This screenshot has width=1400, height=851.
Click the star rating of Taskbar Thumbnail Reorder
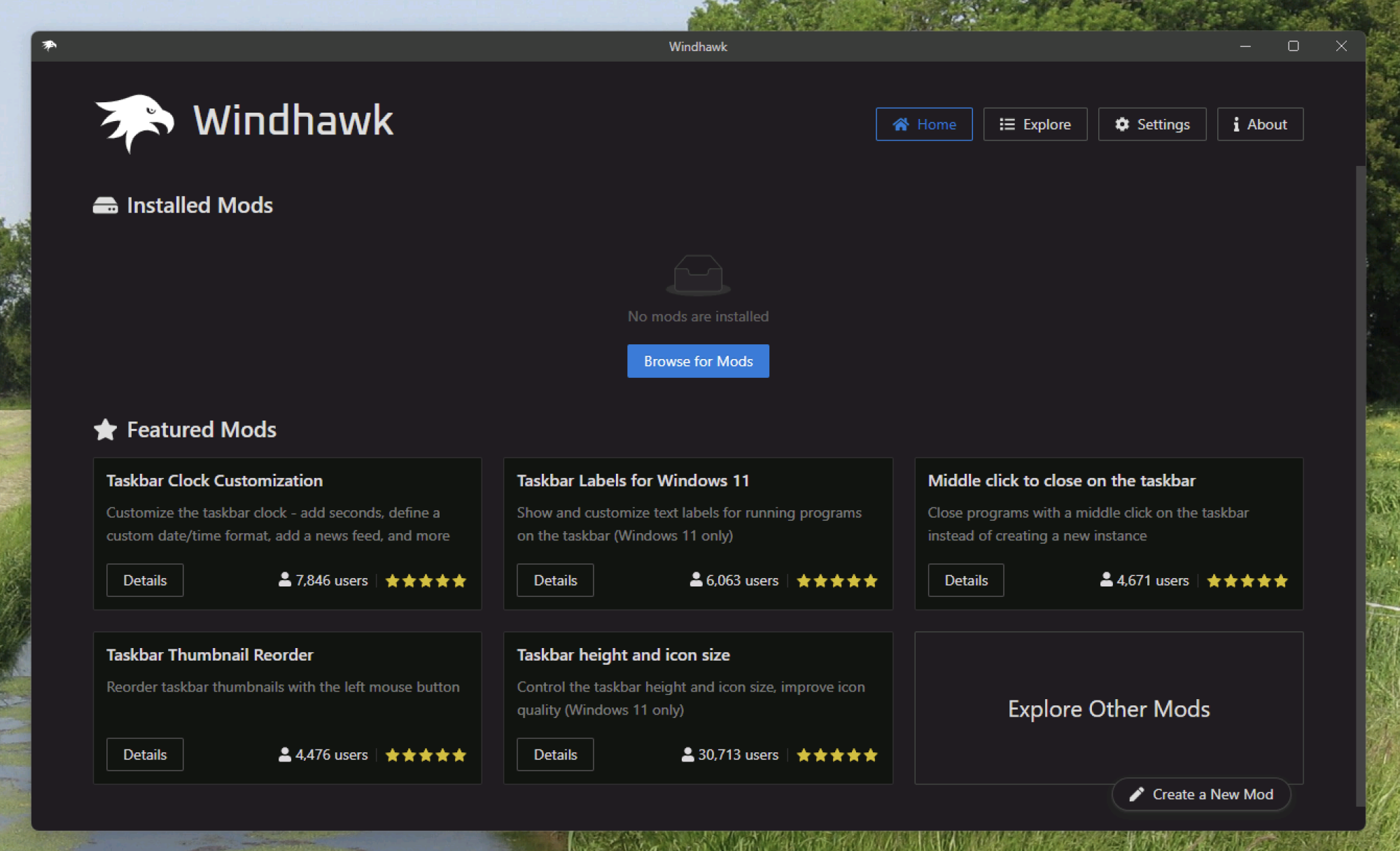[426, 755]
